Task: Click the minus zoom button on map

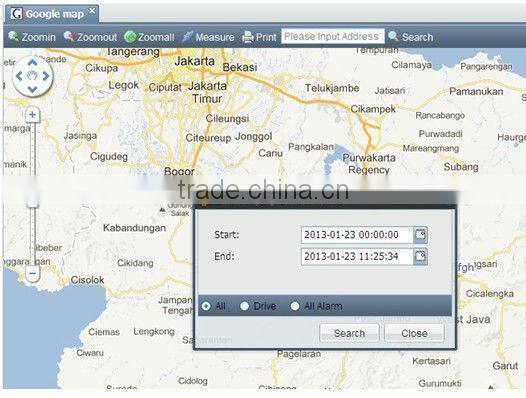Action: 33,273
